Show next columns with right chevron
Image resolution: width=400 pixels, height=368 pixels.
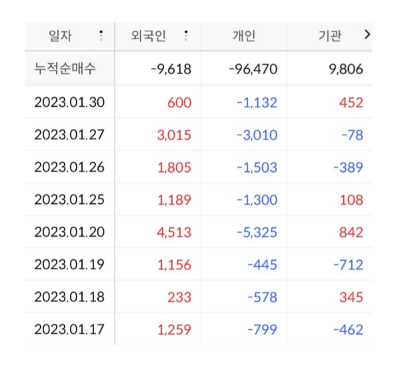click(367, 34)
